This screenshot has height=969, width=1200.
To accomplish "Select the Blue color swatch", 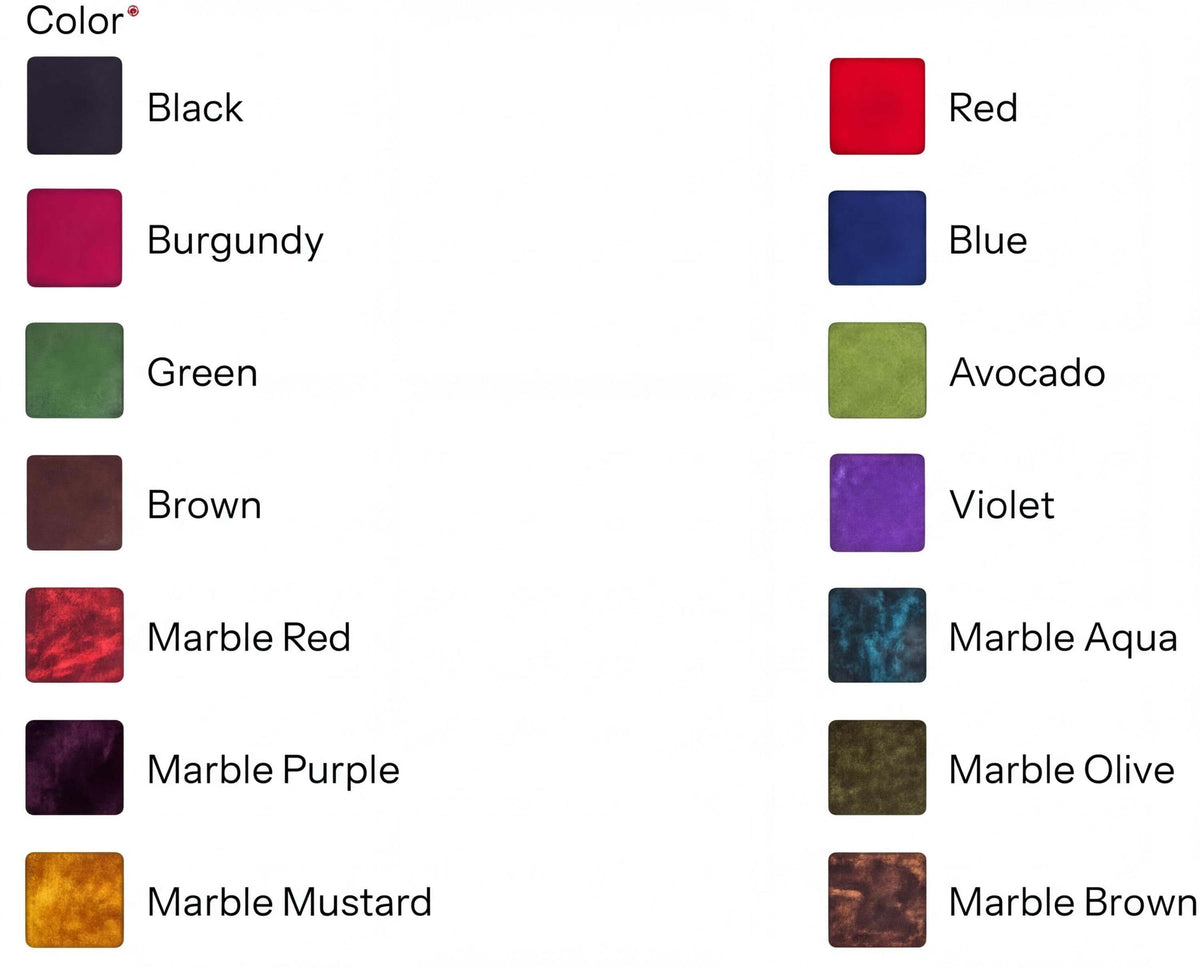I will click(877, 238).
